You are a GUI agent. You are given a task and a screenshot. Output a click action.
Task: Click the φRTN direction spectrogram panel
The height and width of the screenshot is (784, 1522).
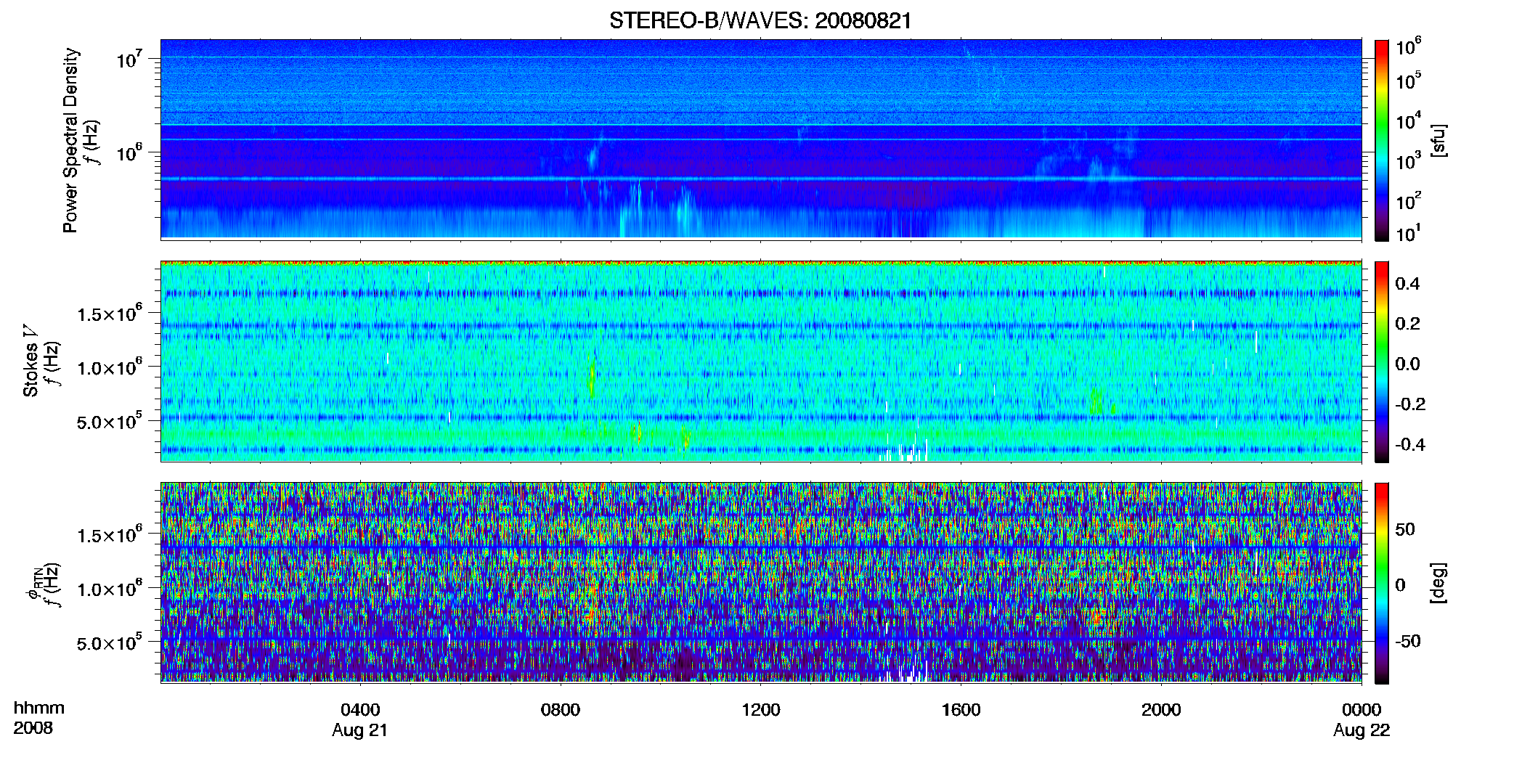point(761,582)
